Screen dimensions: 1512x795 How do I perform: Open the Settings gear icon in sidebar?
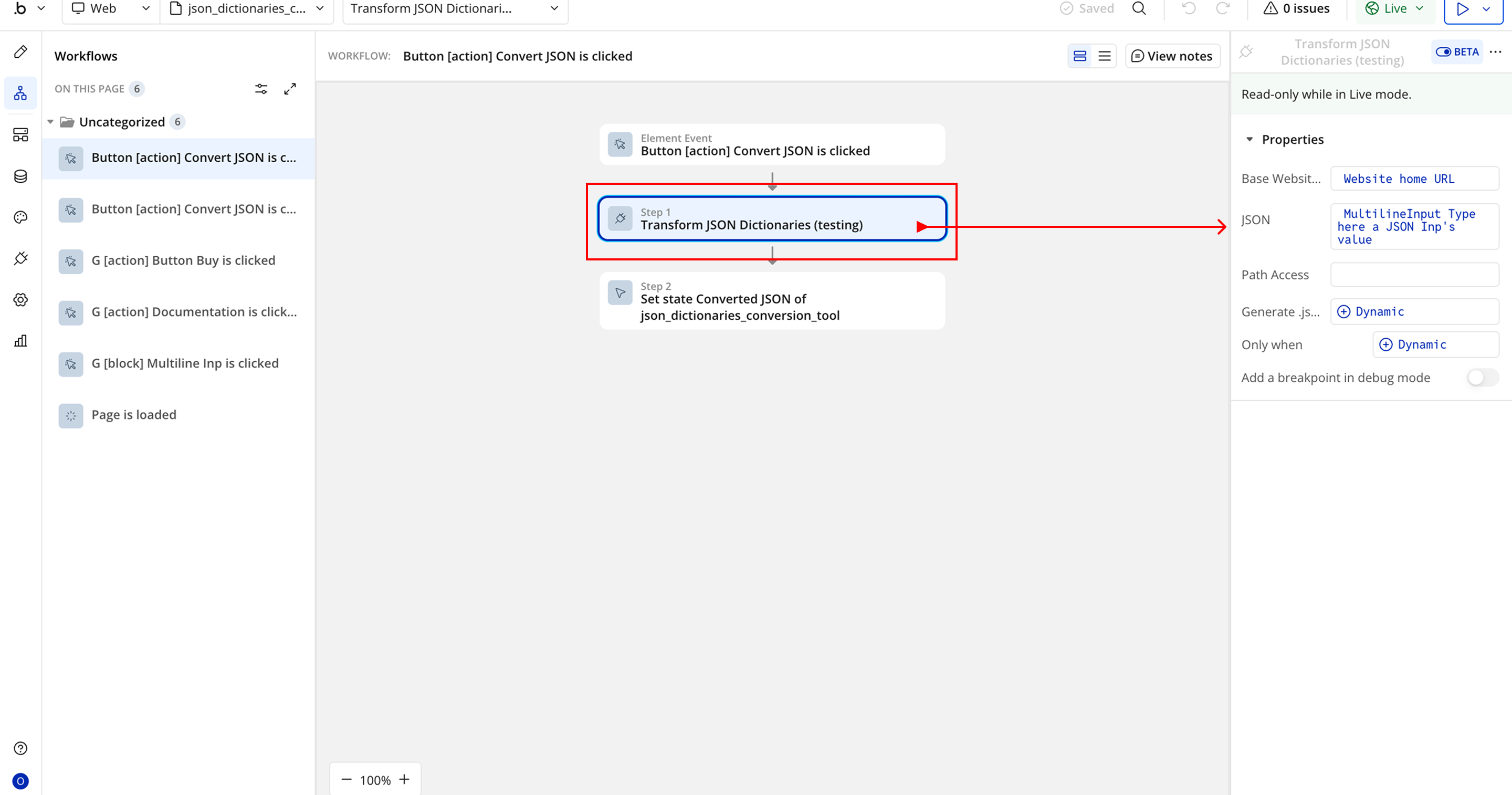(20, 299)
